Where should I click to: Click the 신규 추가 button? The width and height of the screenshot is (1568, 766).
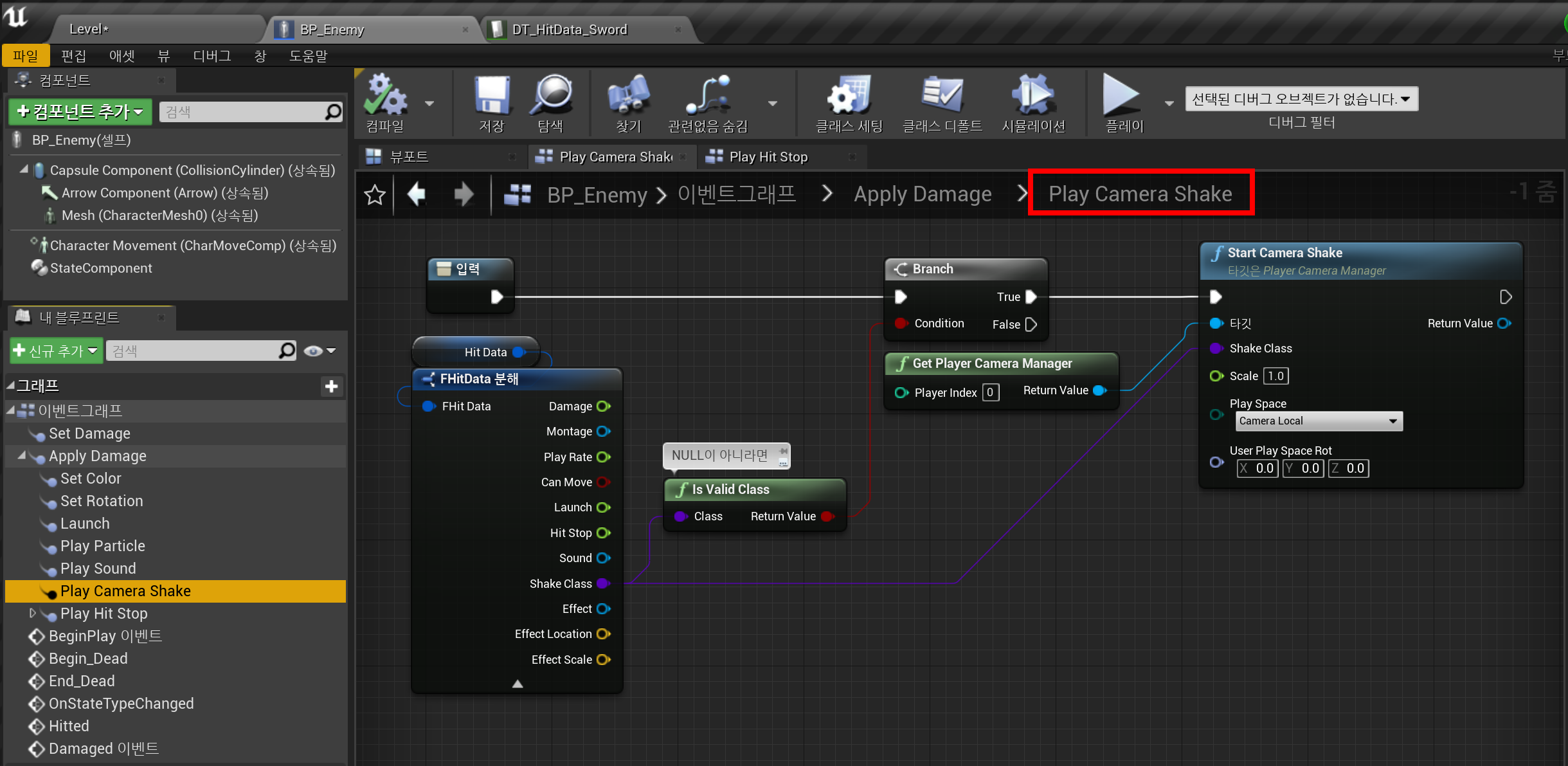tap(57, 351)
